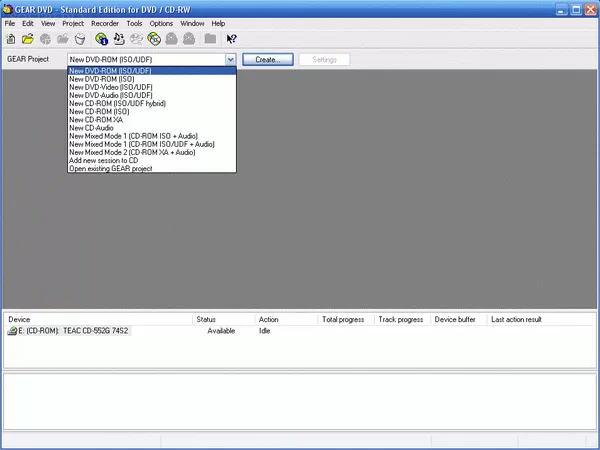600x450 pixels.
Task: Open the Tools menu
Action: tap(134, 23)
